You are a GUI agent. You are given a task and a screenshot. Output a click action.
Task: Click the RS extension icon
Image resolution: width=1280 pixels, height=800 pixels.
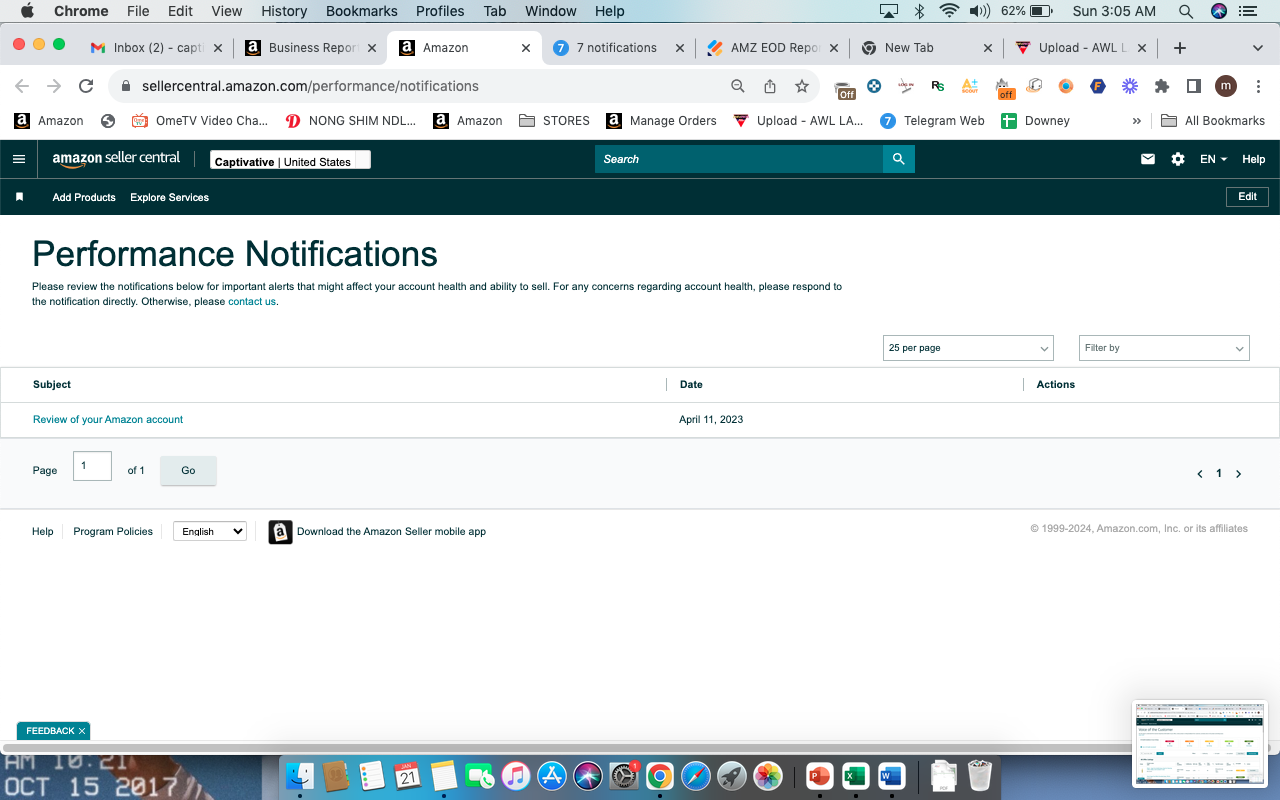coord(938,86)
